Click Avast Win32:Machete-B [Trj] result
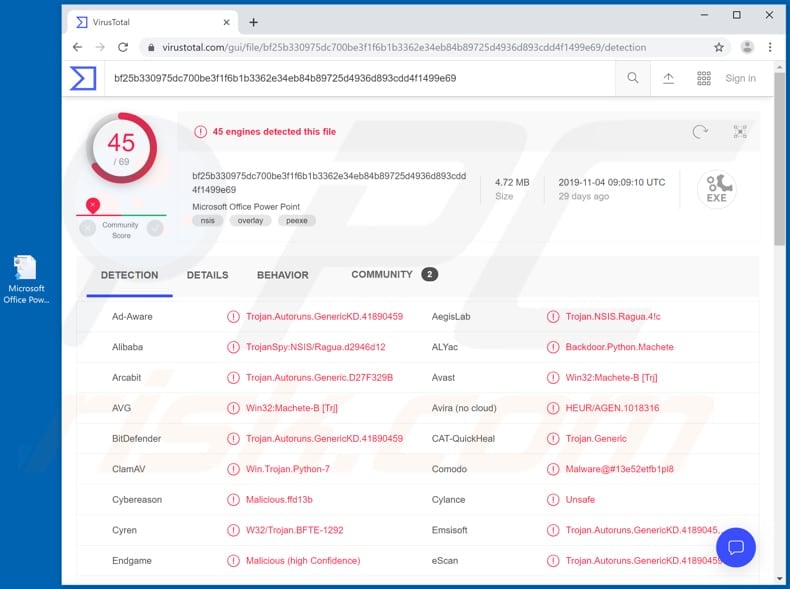 click(x=611, y=378)
